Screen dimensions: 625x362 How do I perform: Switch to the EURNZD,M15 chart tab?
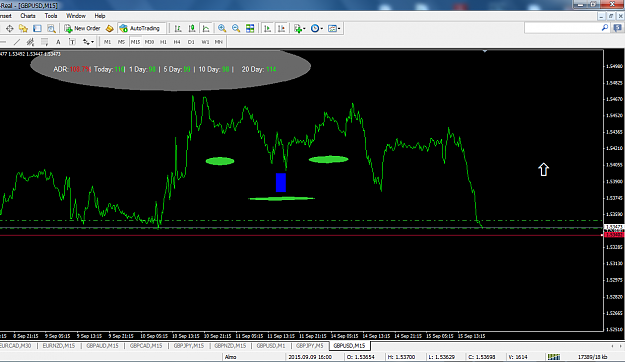[x=59, y=346]
